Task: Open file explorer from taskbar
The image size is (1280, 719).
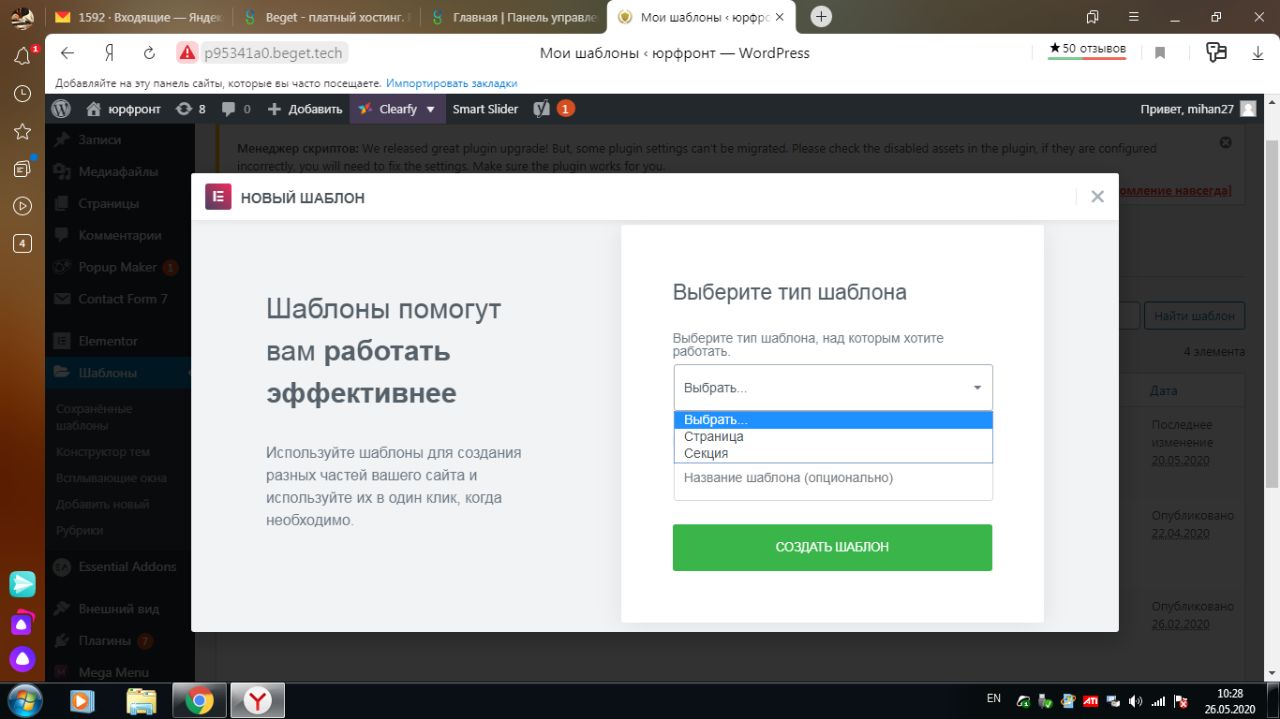Action: click(141, 700)
